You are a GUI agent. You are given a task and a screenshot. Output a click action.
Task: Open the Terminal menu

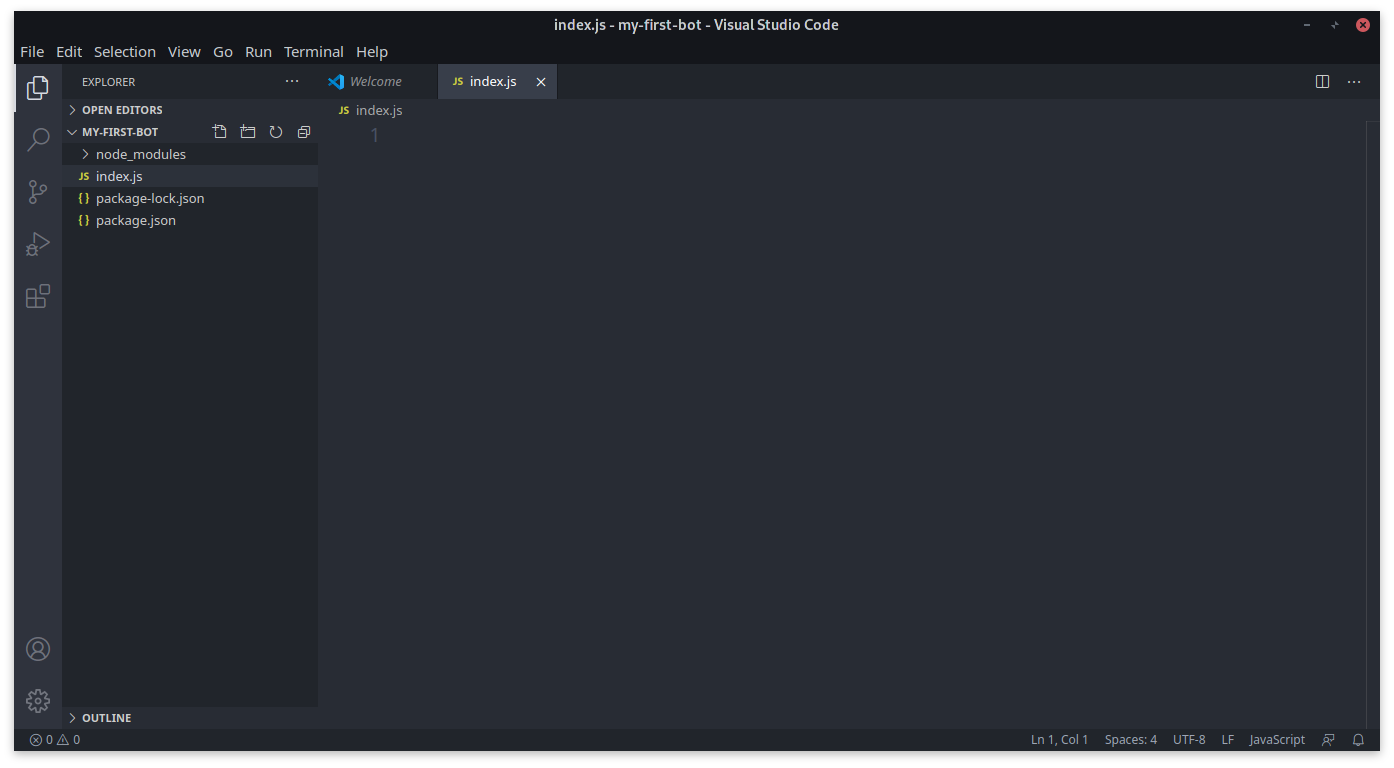click(x=314, y=52)
